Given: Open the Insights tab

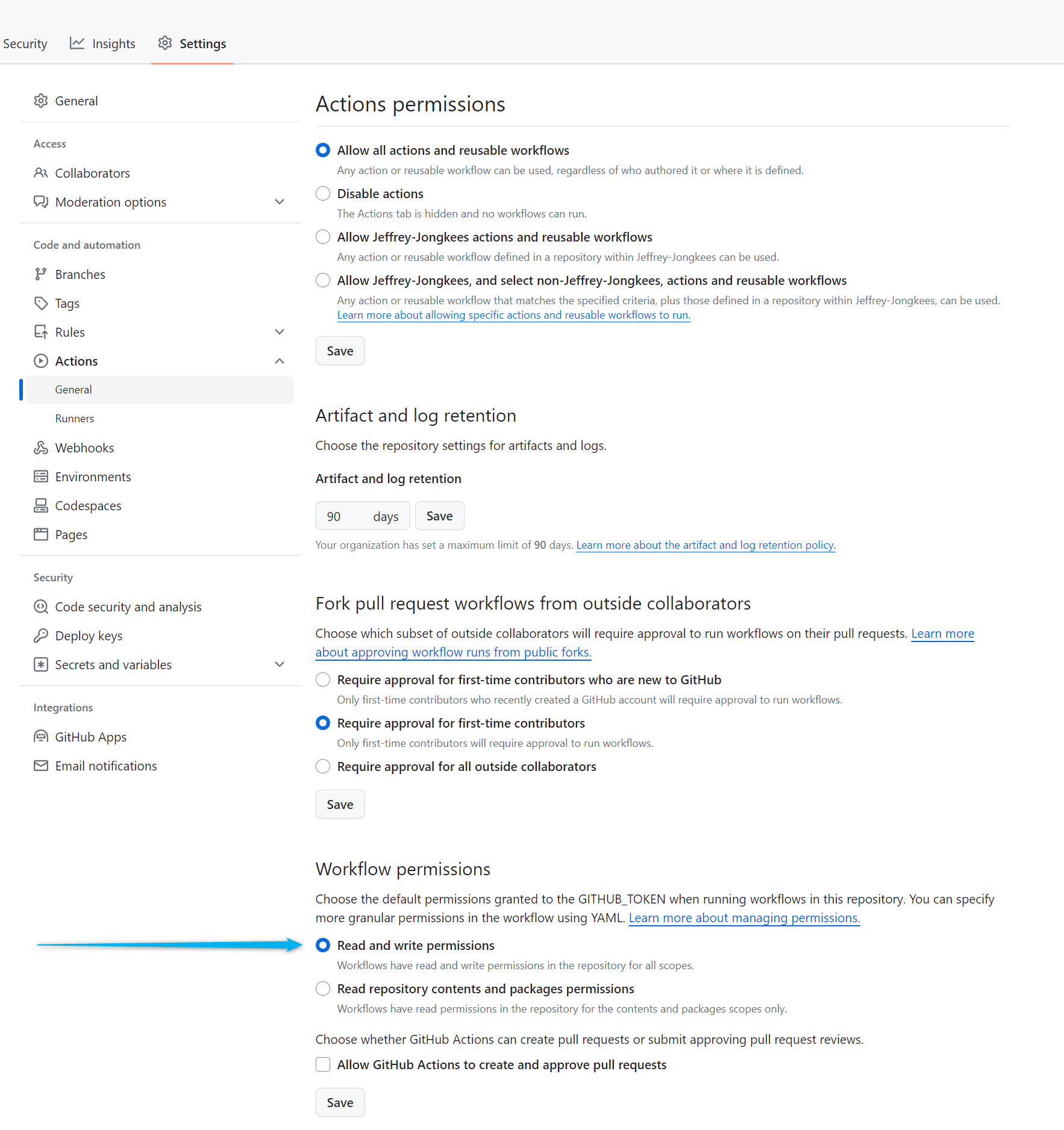Looking at the screenshot, I should (x=102, y=43).
